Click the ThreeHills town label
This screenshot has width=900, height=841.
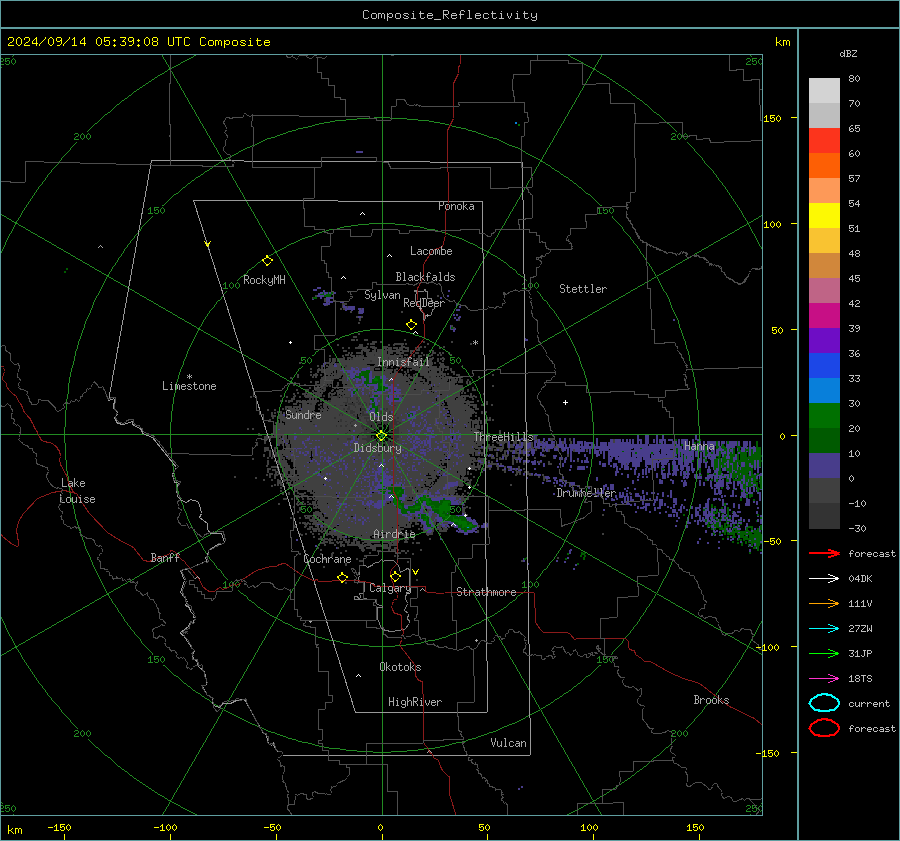click(x=503, y=437)
